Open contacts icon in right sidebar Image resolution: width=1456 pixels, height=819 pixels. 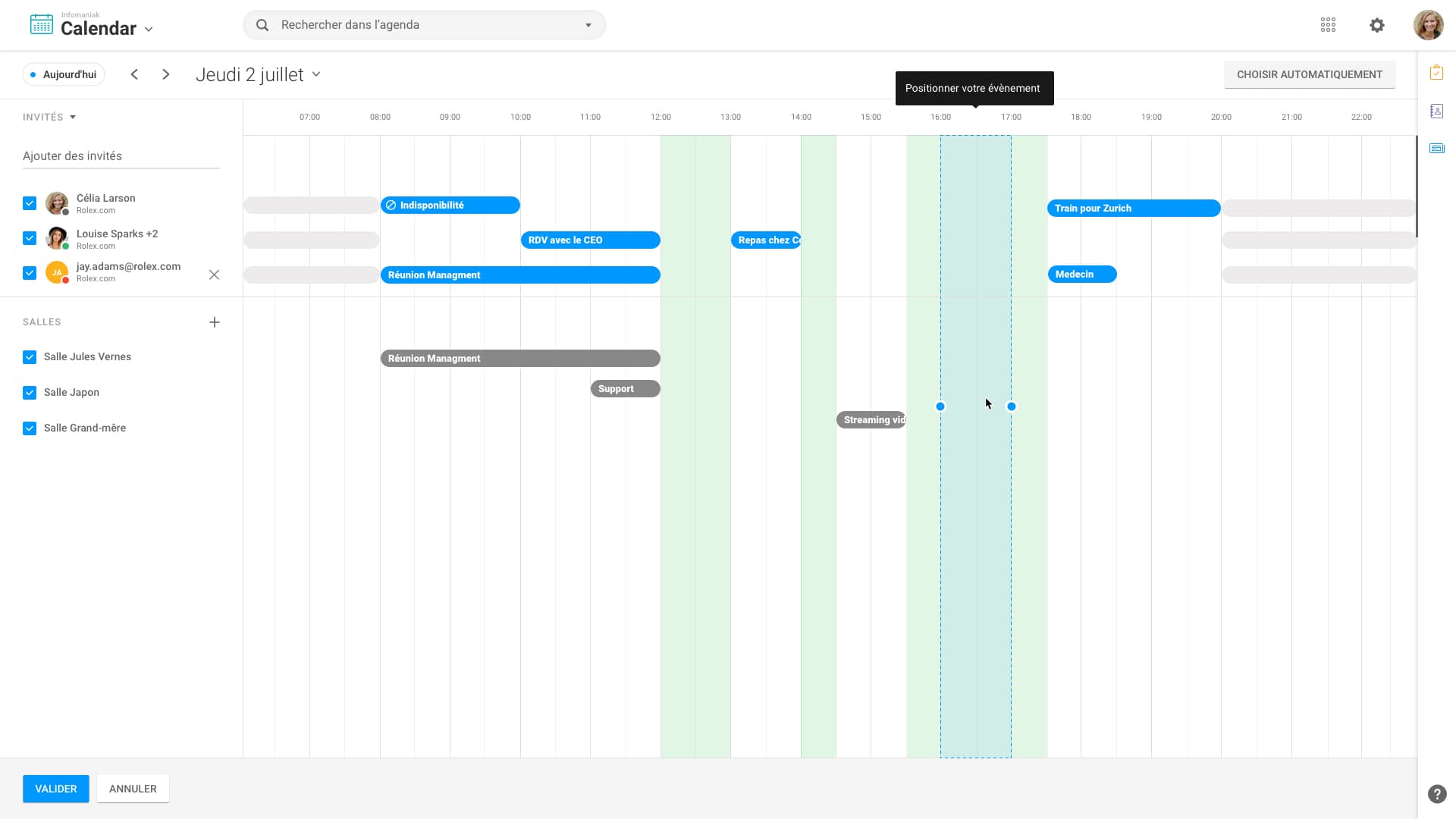1436,111
